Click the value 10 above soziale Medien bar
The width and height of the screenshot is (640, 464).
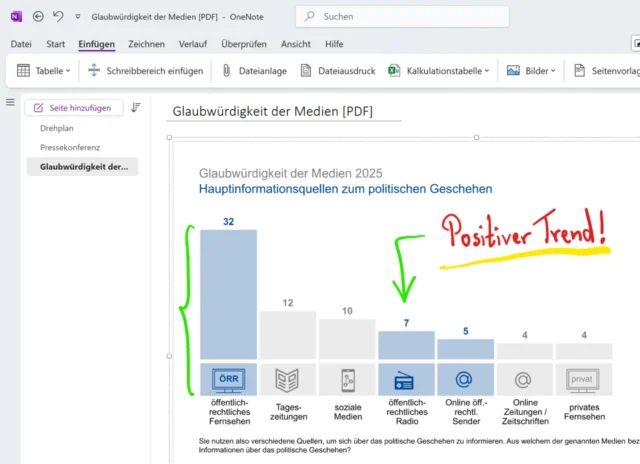tap(347, 311)
